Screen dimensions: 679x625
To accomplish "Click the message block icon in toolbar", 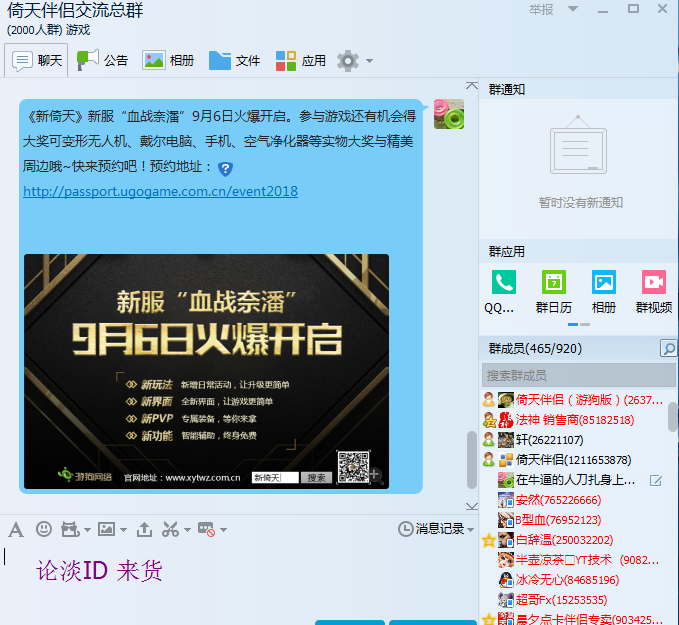I will point(207,529).
